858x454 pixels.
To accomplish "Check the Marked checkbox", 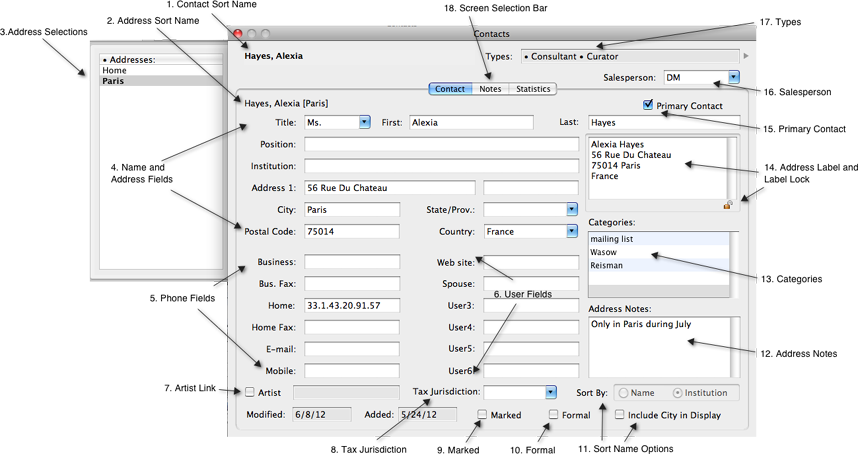I will coord(482,414).
